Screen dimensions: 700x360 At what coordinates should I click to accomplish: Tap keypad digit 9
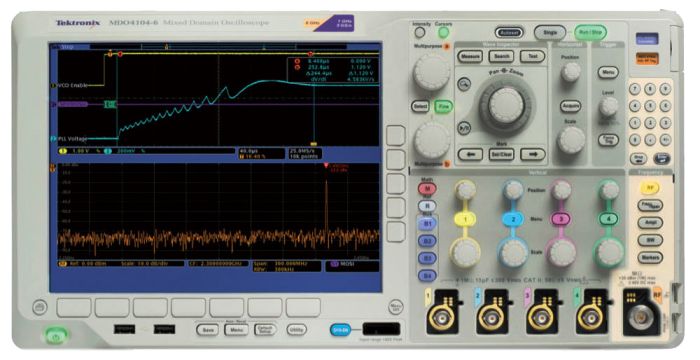(665, 89)
